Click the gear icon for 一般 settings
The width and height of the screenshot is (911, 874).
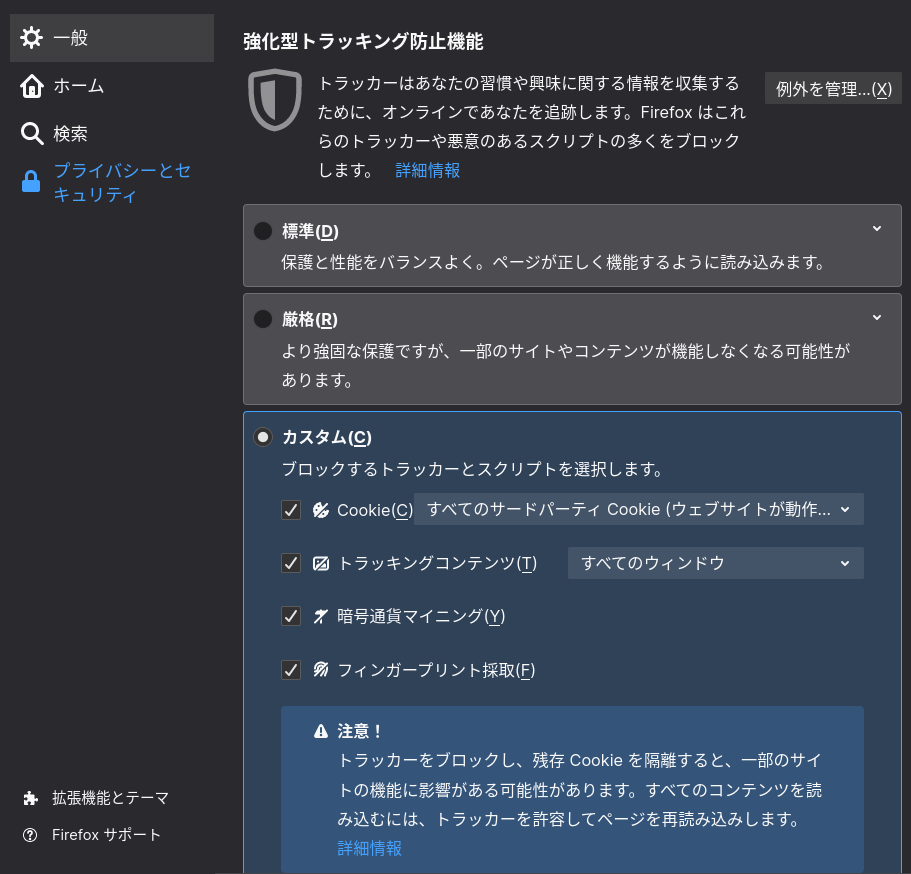(x=31, y=38)
